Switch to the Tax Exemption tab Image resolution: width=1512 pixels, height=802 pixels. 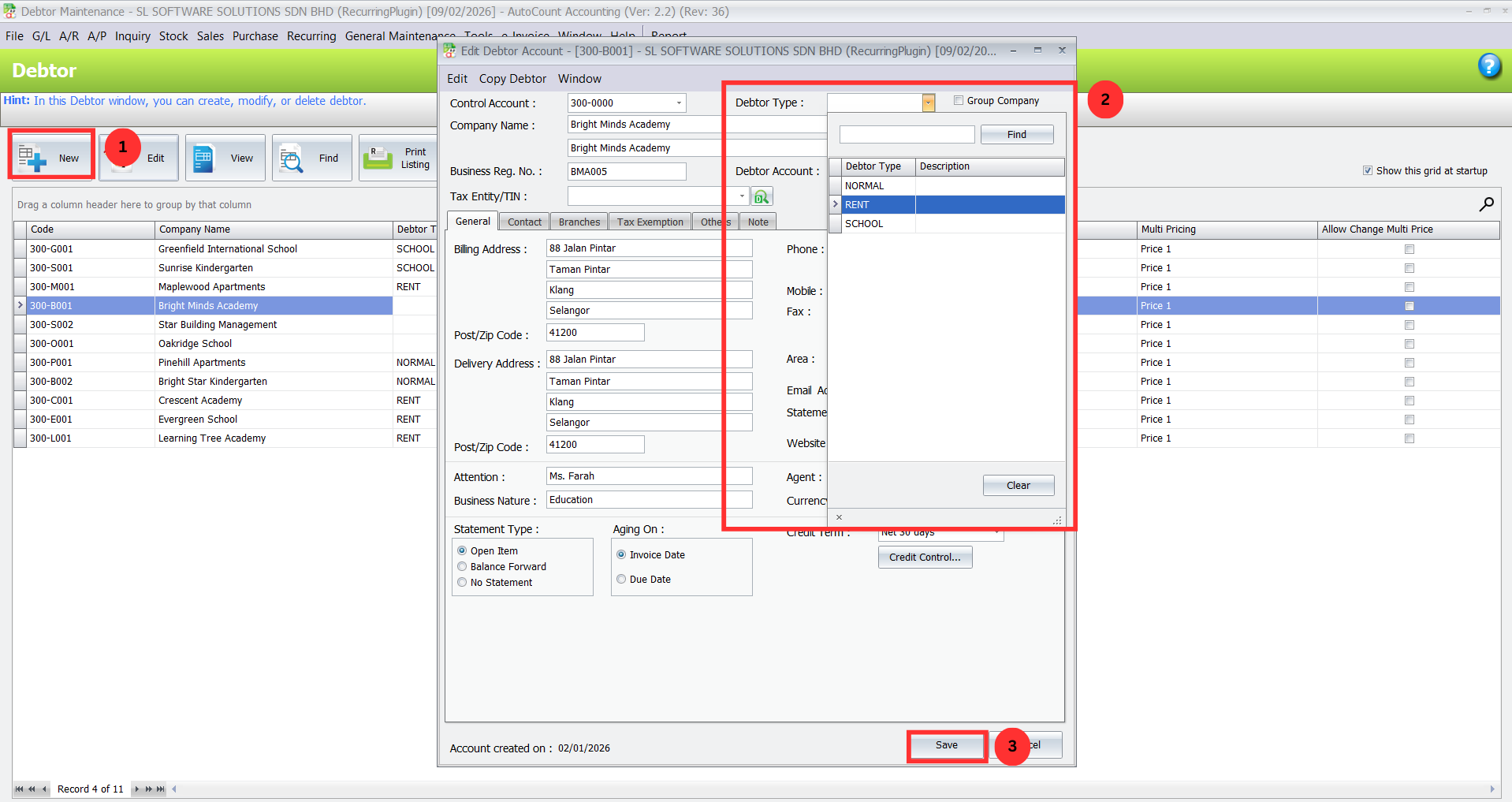click(x=650, y=222)
